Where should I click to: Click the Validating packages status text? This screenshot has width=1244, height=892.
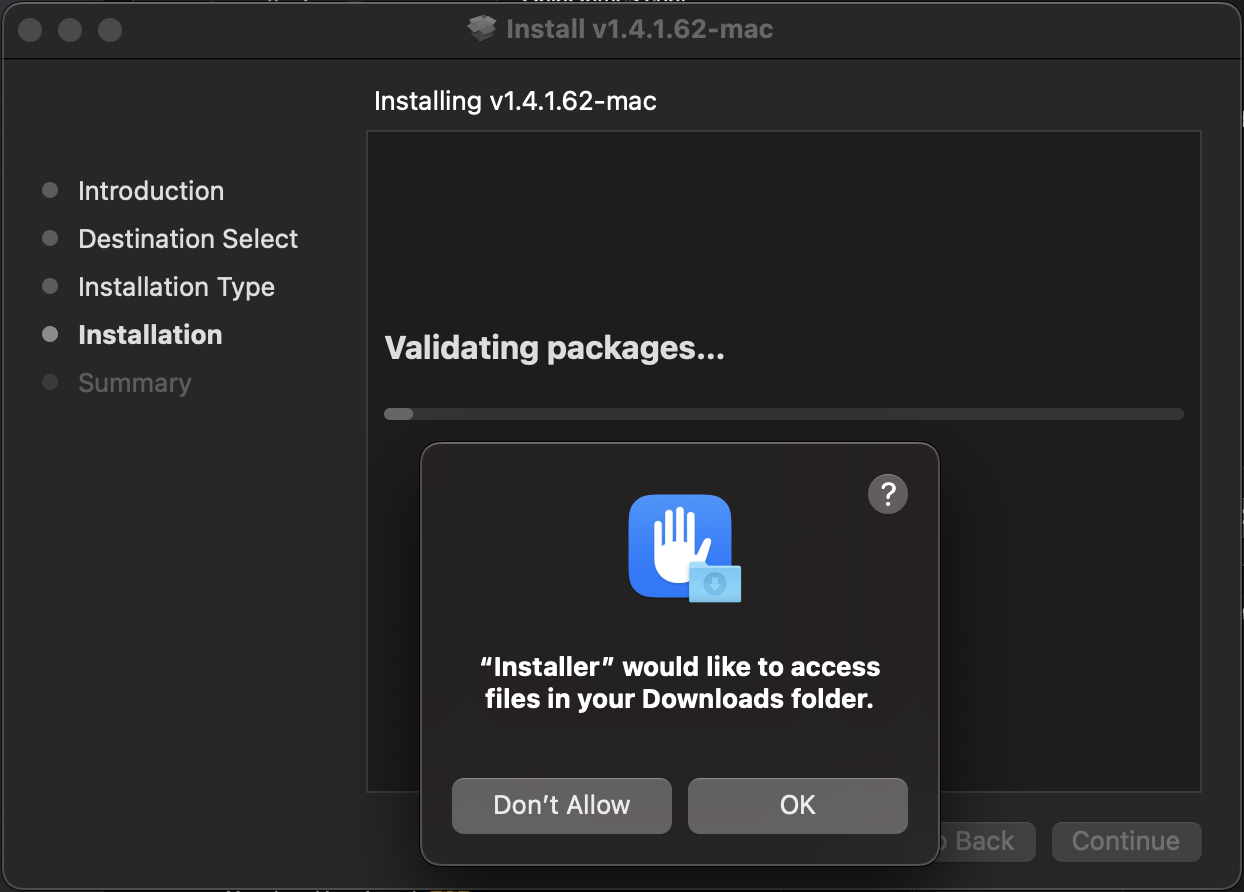coord(555,348)
